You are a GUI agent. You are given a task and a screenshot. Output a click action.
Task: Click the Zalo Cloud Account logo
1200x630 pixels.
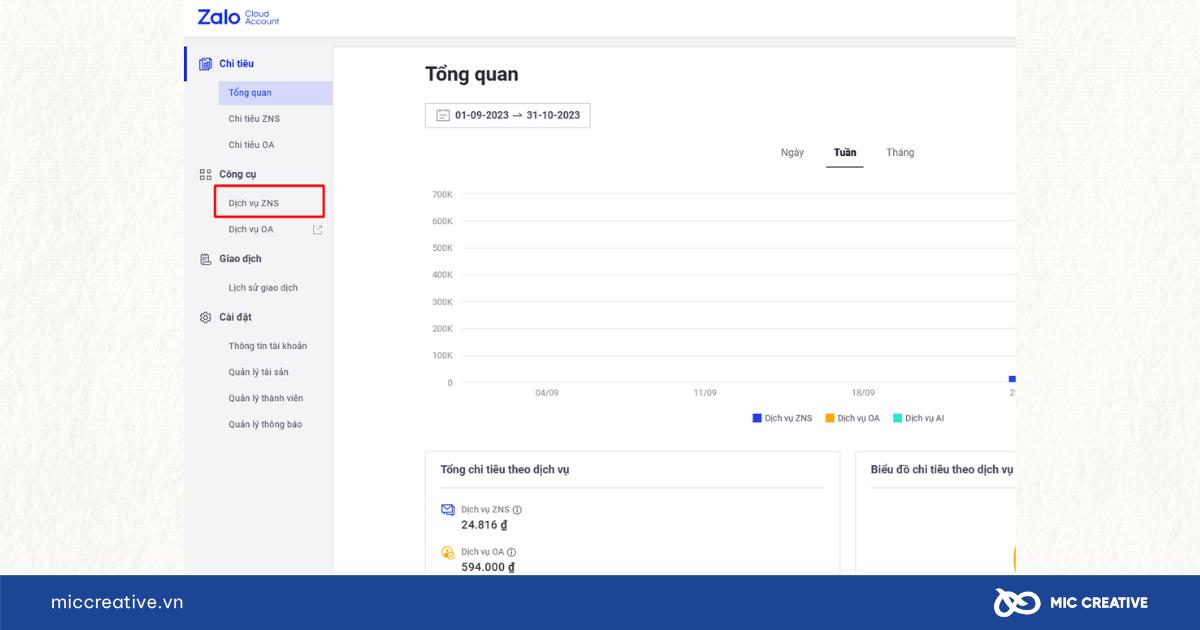[x=238, y=17]
